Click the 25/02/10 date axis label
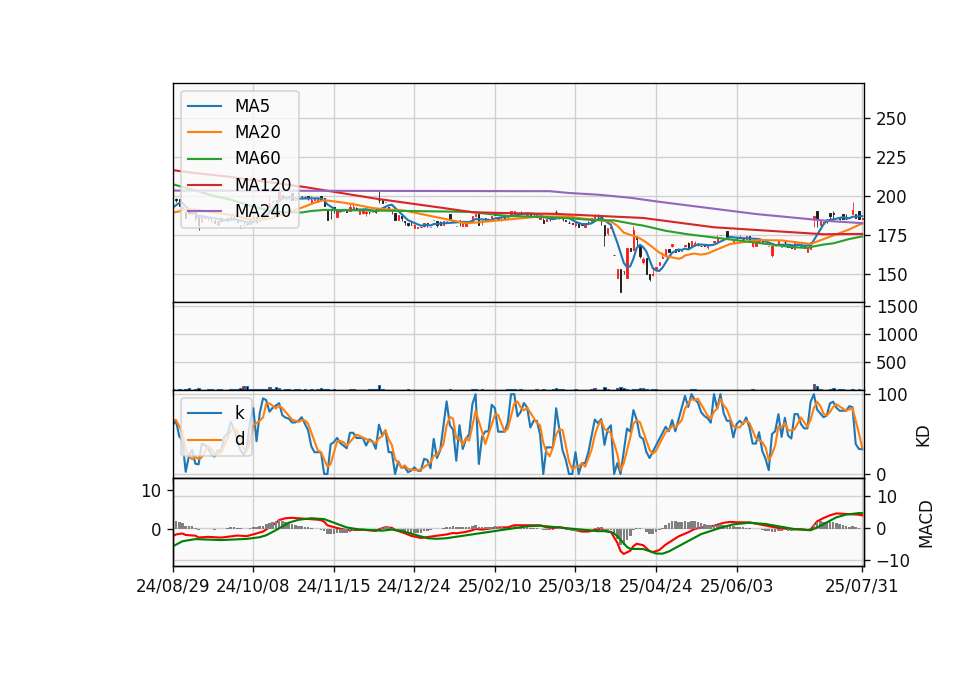The image size is (960, 690). [495, 586]
